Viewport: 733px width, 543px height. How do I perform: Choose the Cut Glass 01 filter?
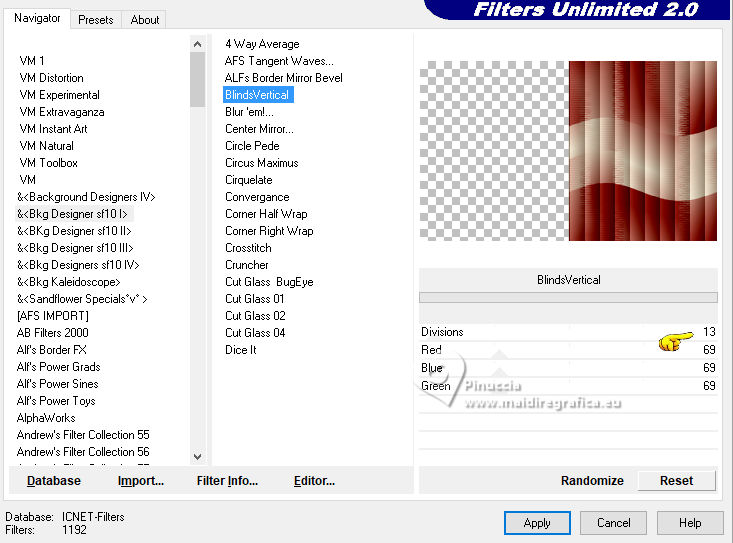pyautogui.click(x=255, y=299)
